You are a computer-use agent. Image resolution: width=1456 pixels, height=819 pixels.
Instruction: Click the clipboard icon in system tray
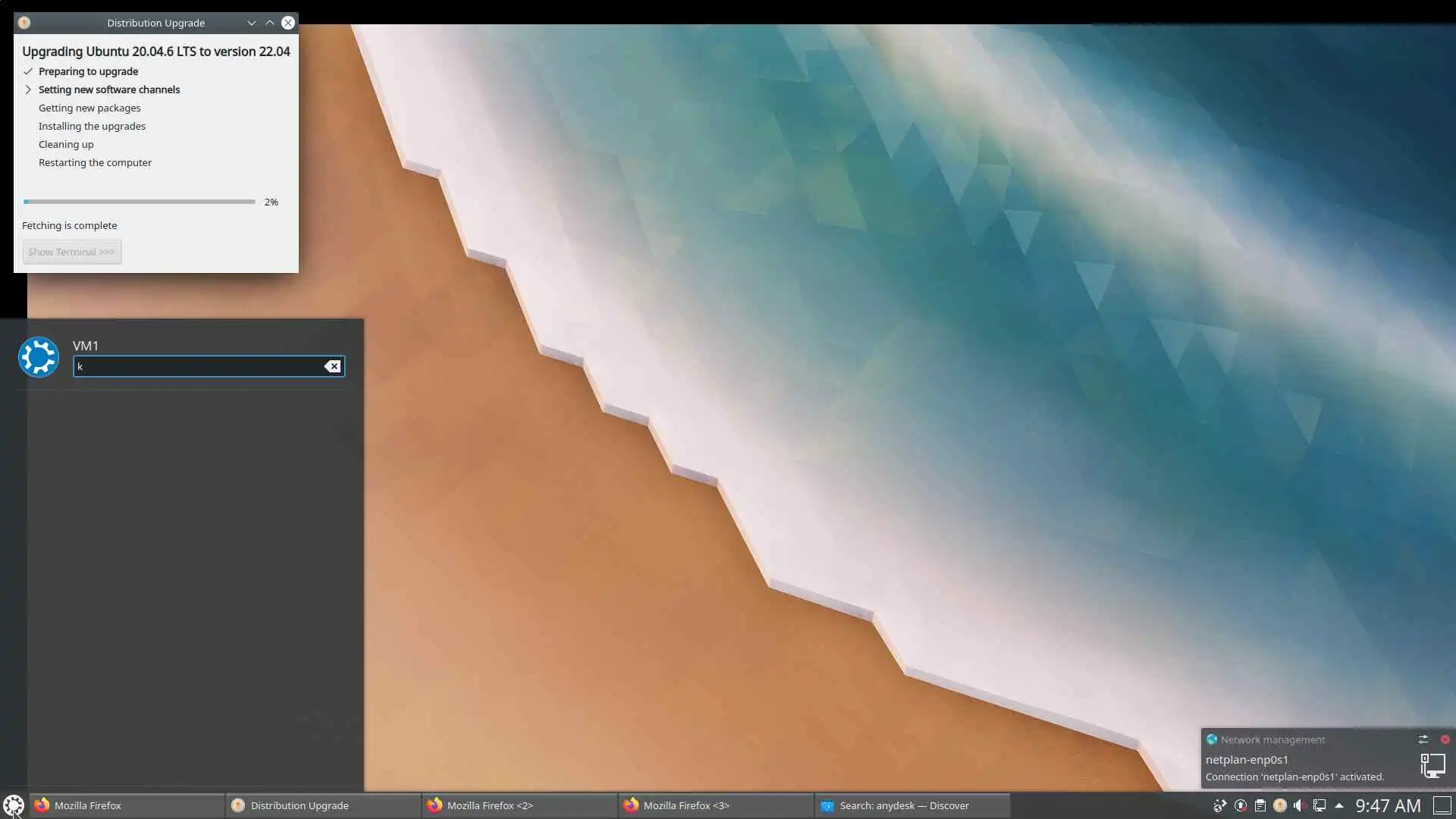[x=1260, y=805]
